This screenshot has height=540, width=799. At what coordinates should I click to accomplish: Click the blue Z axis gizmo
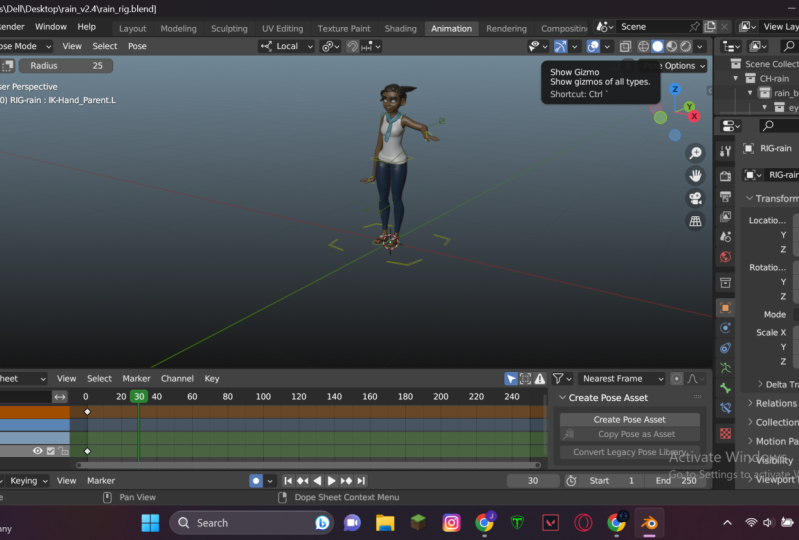pos(675,89)
